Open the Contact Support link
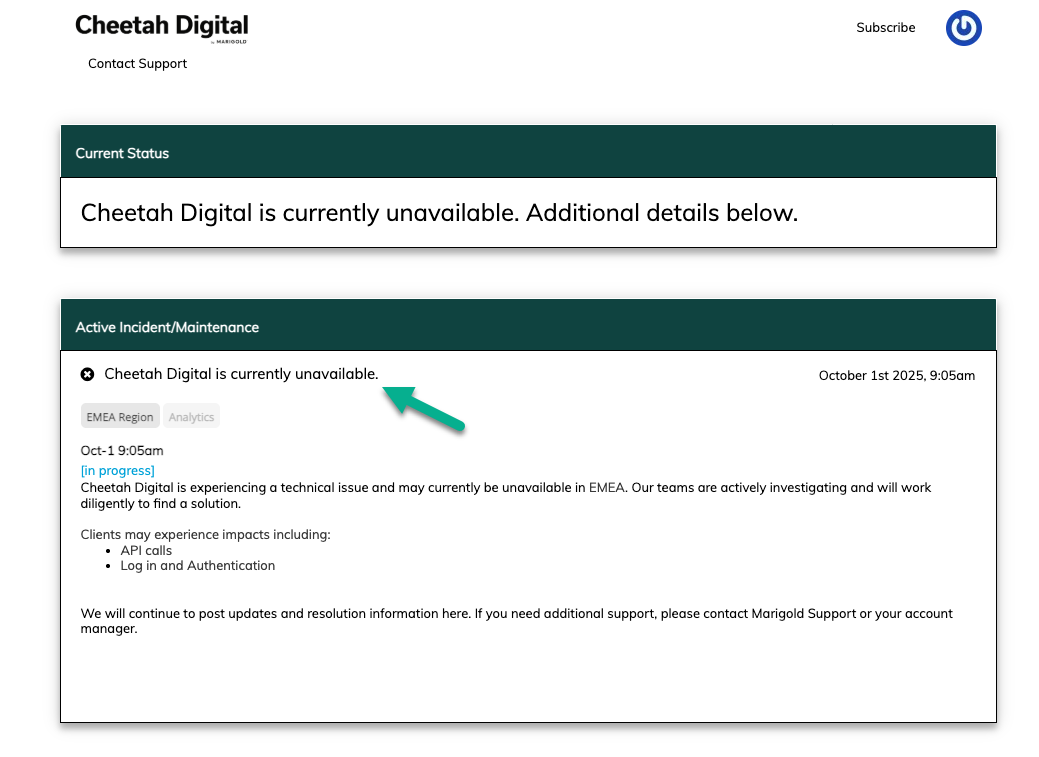This screenshot has height=757, width=1039. [137, 64]
